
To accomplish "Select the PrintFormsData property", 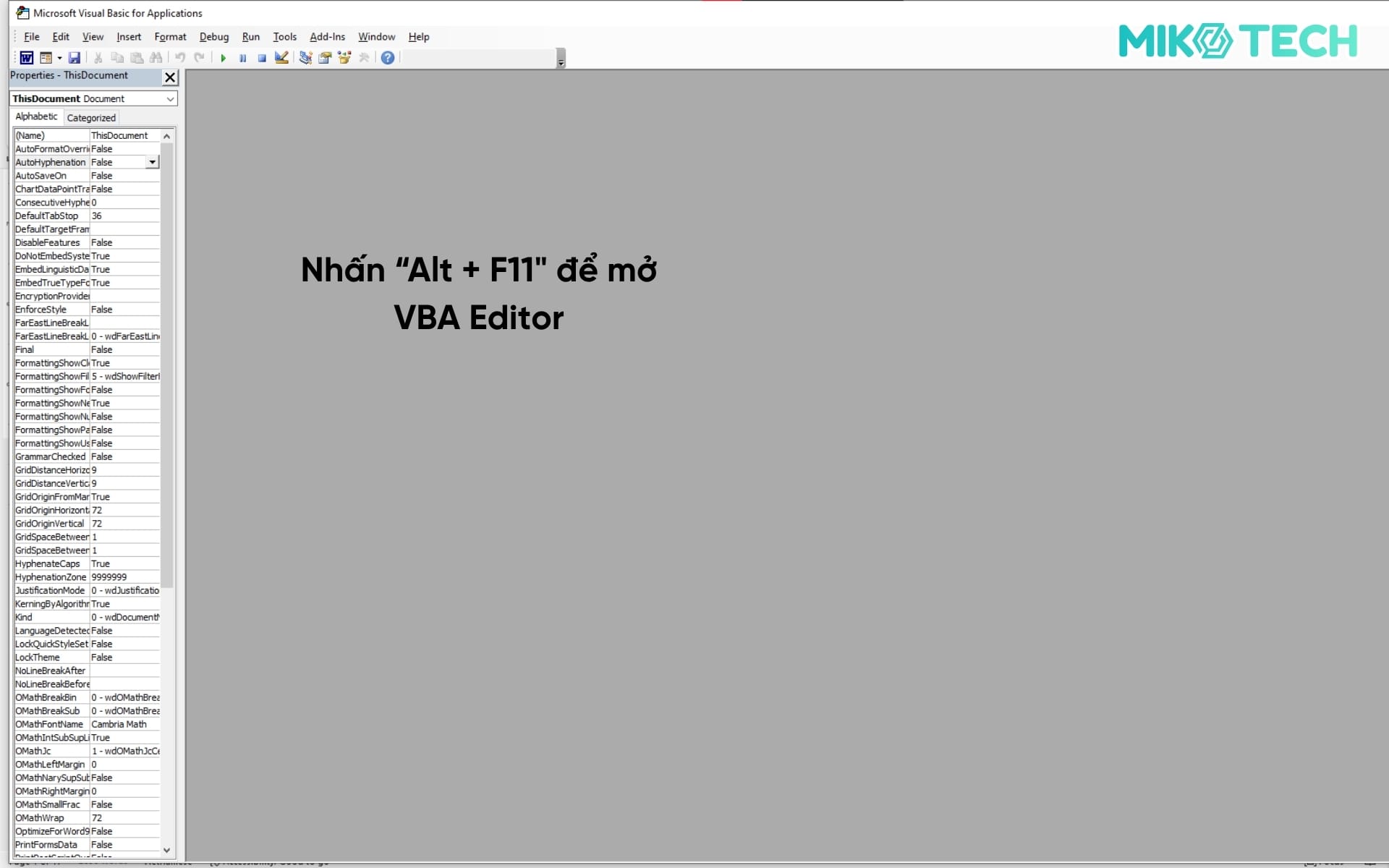I will tap(87, 845).
